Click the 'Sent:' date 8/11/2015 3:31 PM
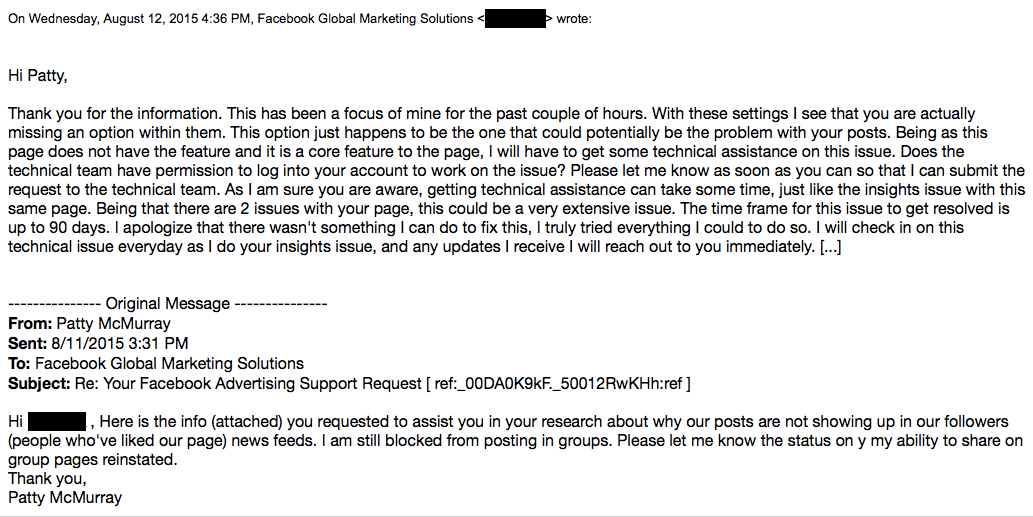Image resolution: width=1033 pixels, height=517 pixels. [x=119, y=343]
